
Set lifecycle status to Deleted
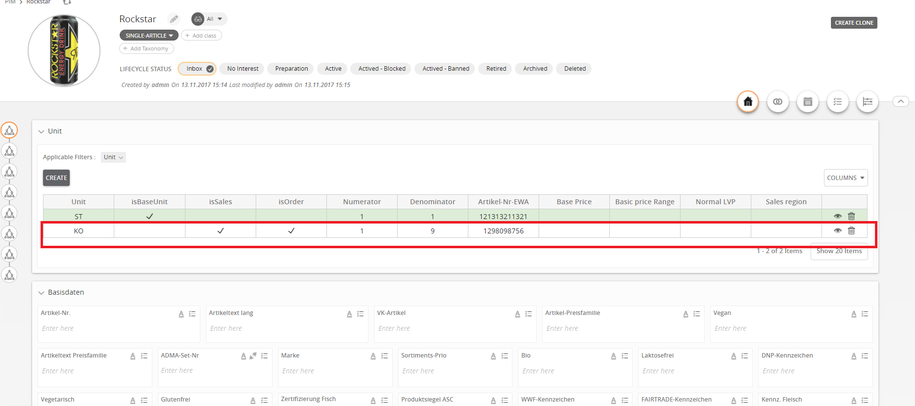pos(574,69)
